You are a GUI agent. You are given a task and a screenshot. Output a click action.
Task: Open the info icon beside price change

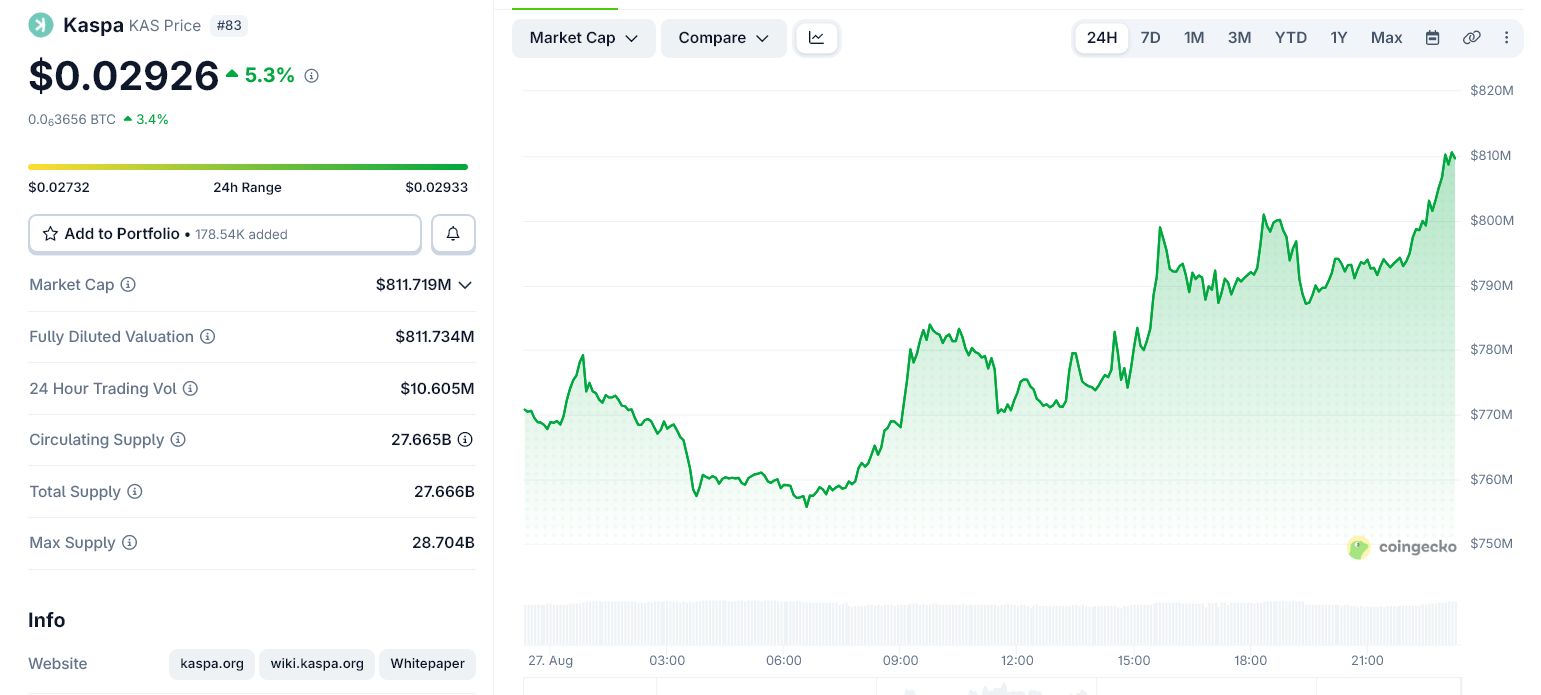[311, 76]
